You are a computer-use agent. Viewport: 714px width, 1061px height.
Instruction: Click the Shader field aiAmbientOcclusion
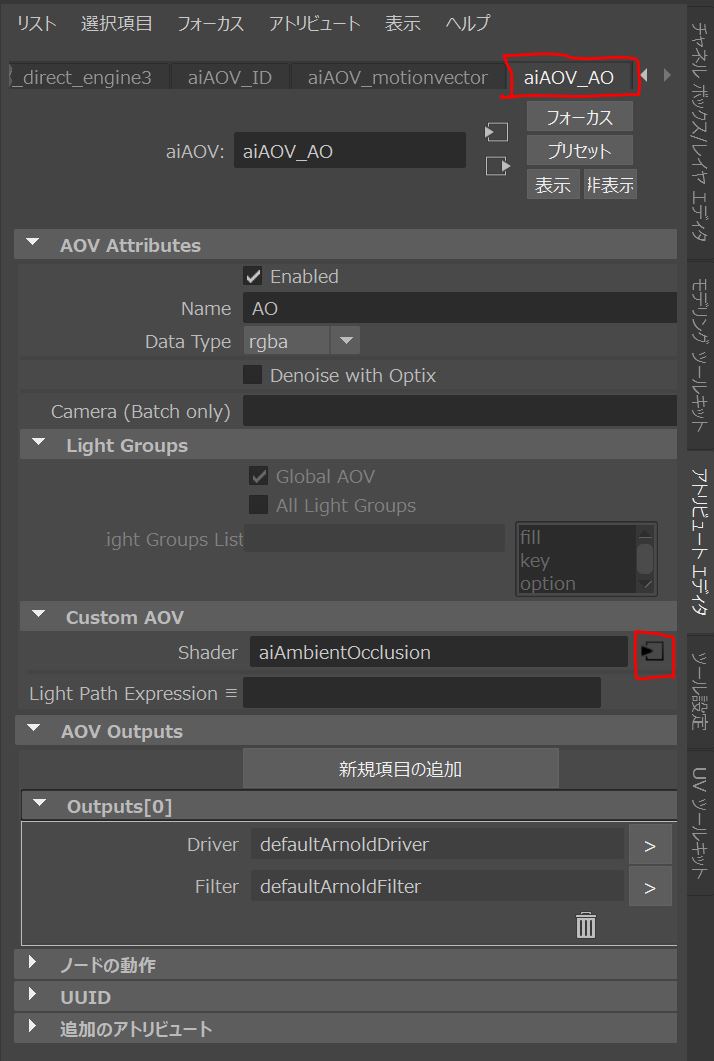(x=439, y=652)
